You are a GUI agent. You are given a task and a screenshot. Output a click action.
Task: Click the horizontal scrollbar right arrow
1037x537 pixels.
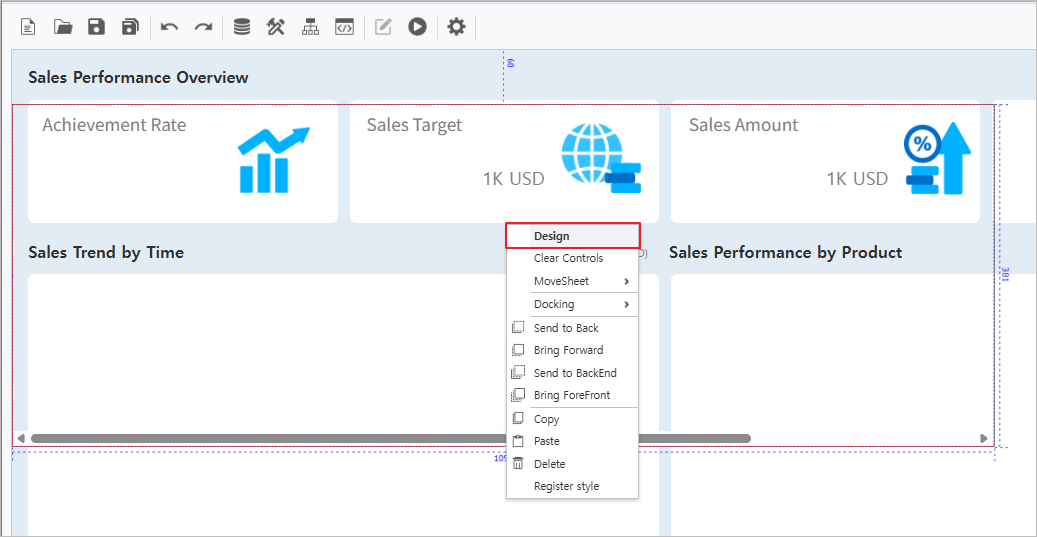point(984,438)
